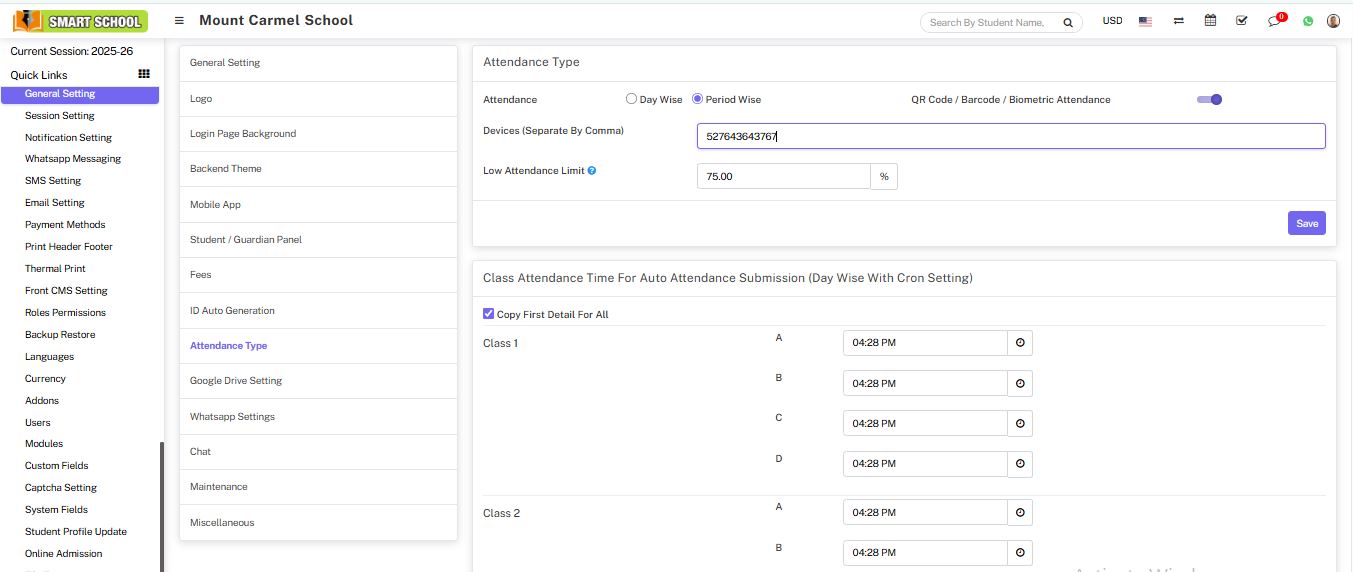Click the WhatsApp icon in header

click(1308, 21)
